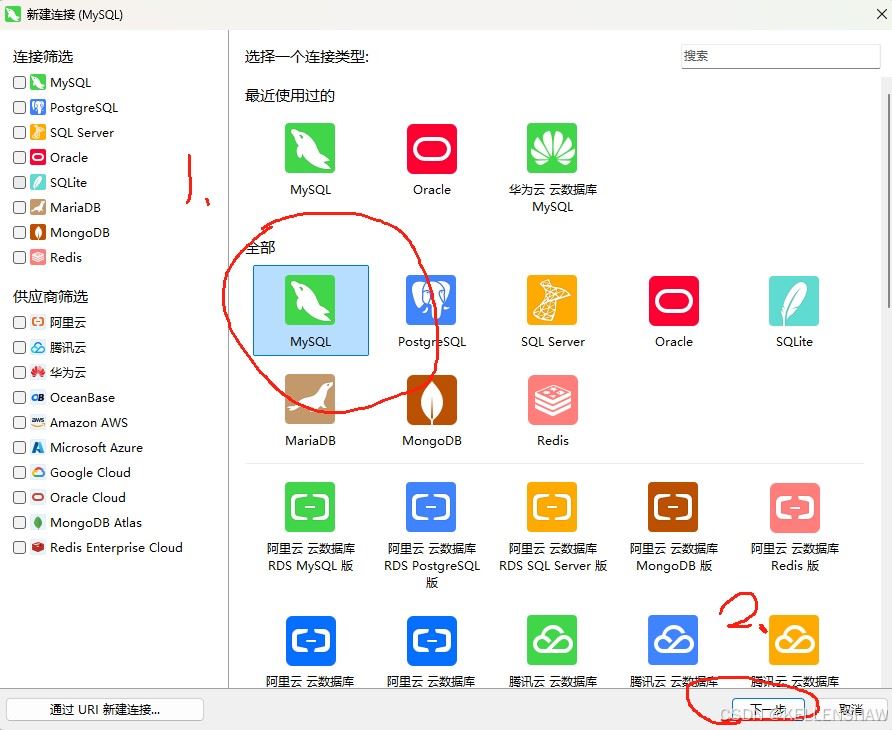This screenshot has width=892, height=730.
Task: Enable the 腾讯云 vendor filter
Action: point(19,348)
